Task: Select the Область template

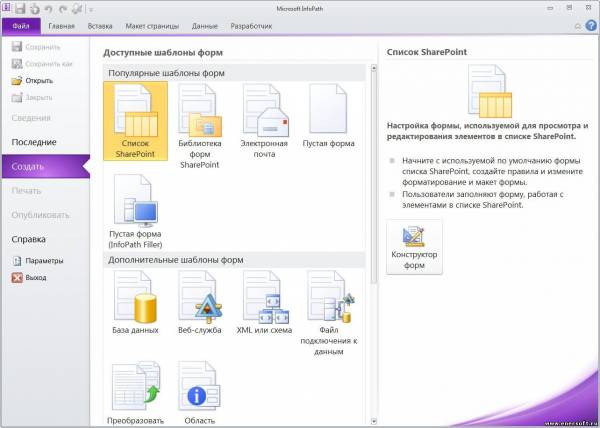Action: pos(200,393)
